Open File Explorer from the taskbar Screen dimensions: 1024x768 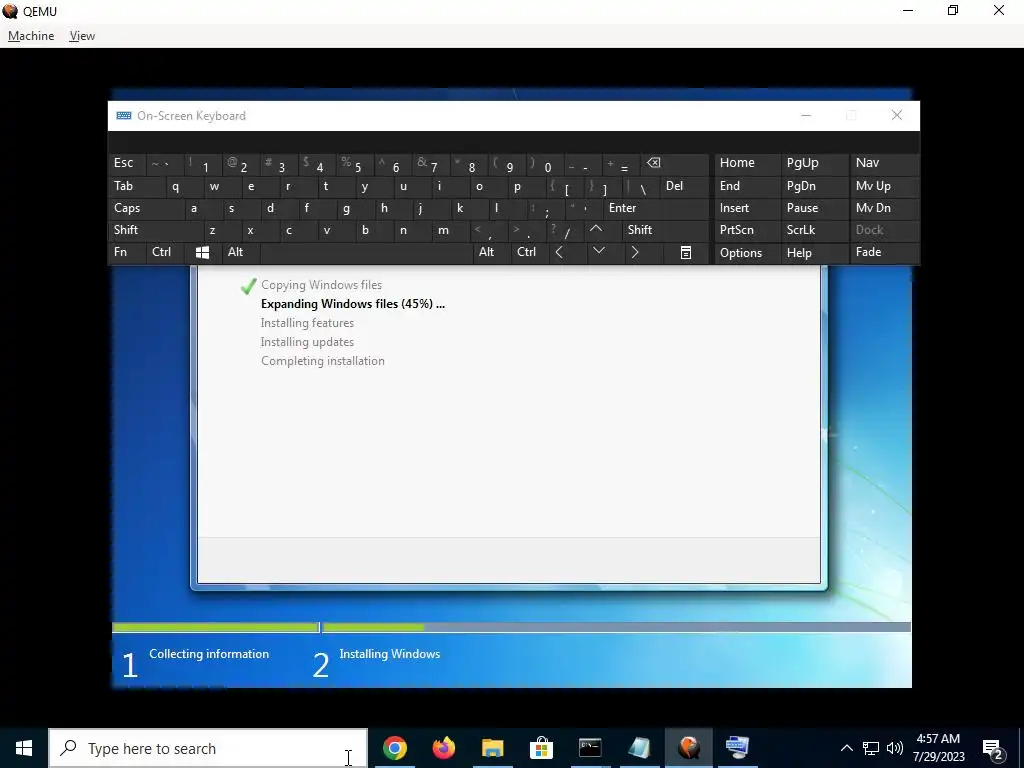point(492,748)
